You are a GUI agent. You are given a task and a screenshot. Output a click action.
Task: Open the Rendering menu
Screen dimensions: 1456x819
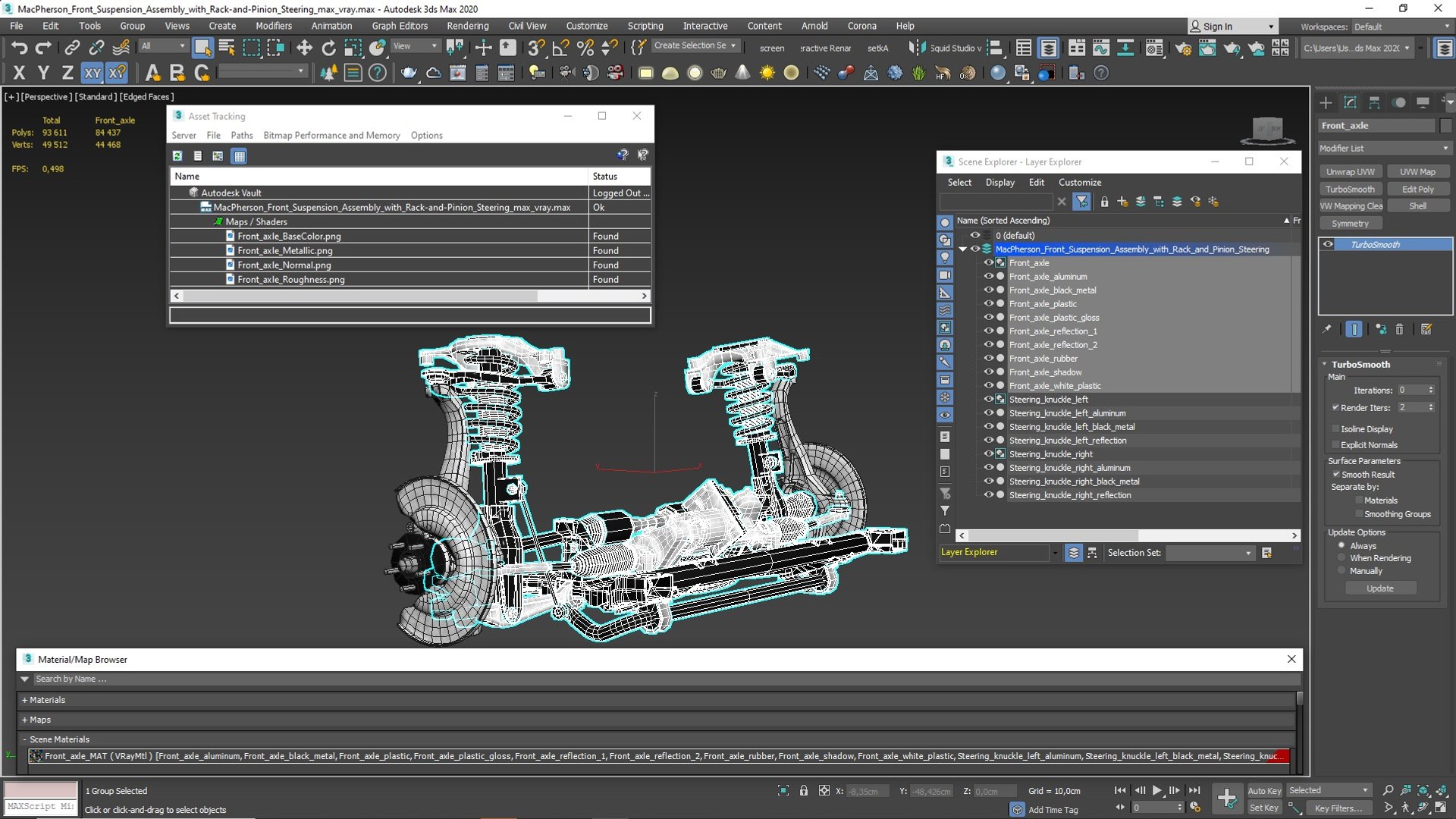[x=468, y=26]
